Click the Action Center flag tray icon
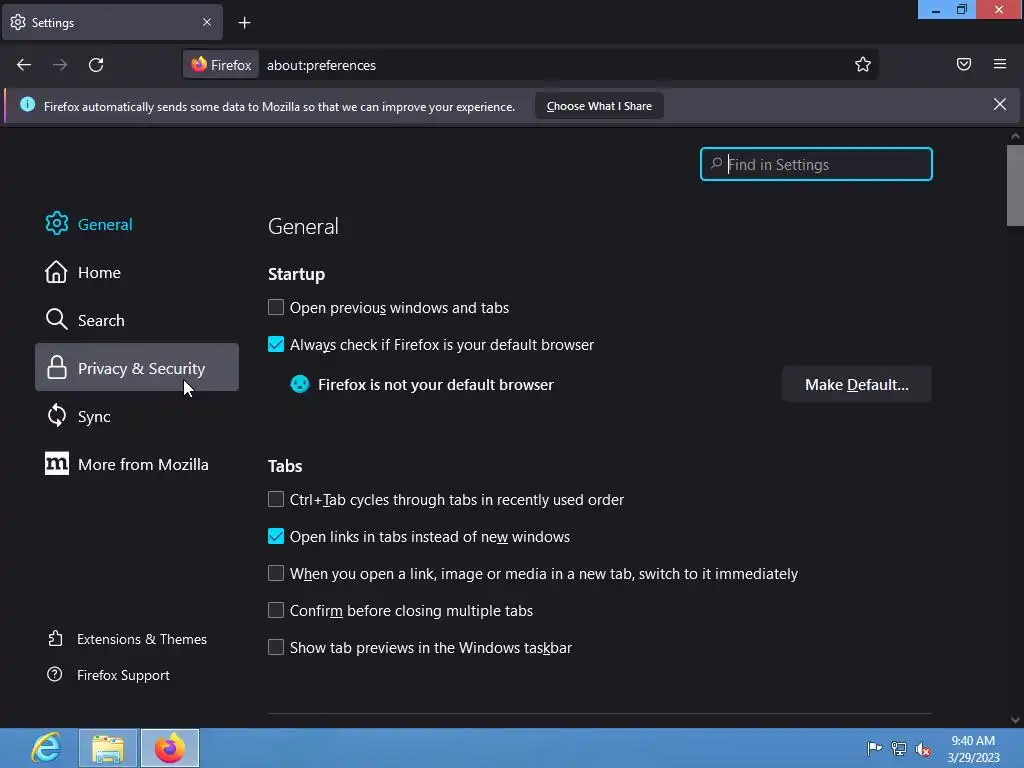Viewport: 1024px width, 768px height. tap(874, 748)
